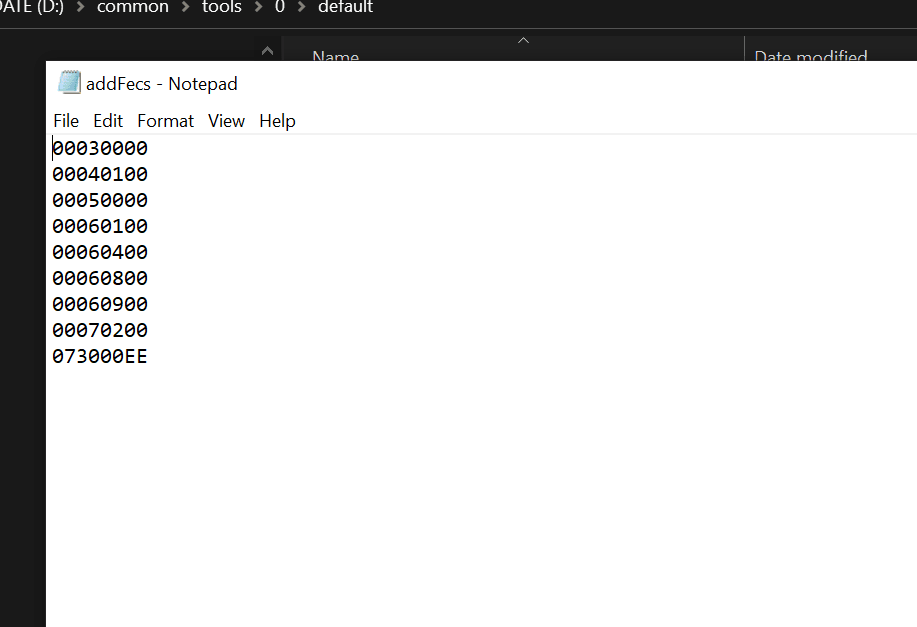This screenshot has width=917, height=627.
Task: Open the File menu
Action: (x=66, y=121)
